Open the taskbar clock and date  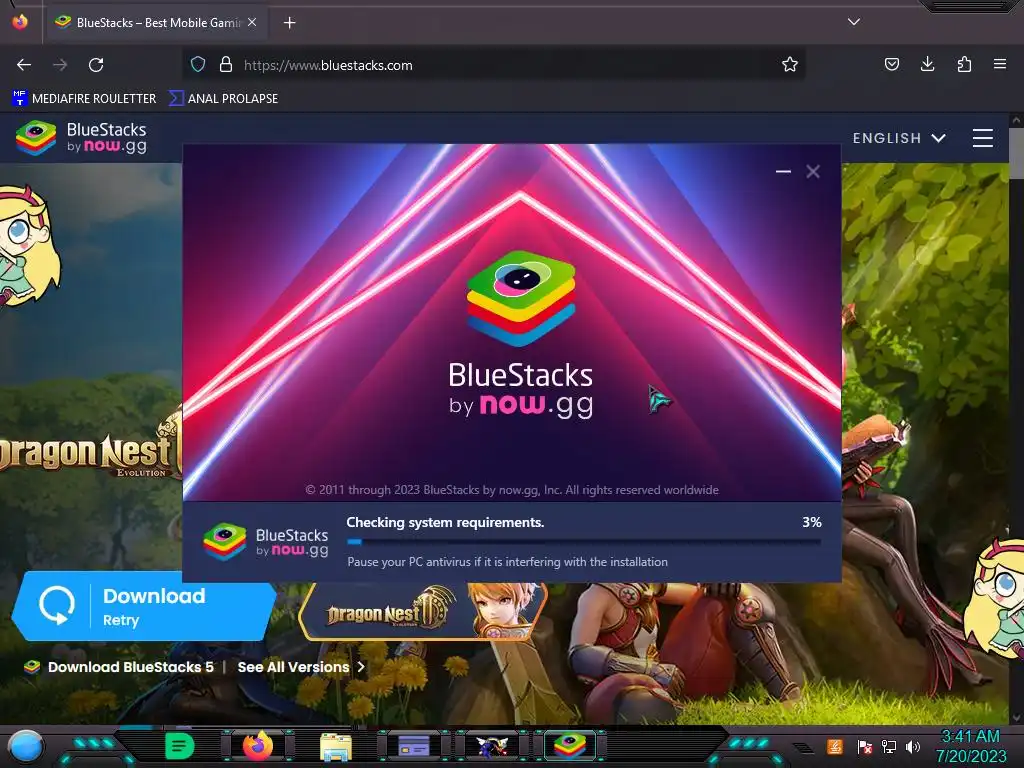(971, 746)
